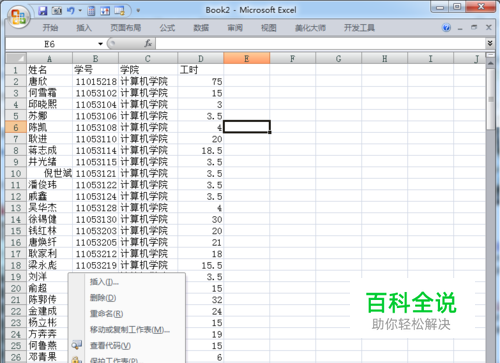Click the vertical scrollbar up arrow
The width and height of the screenshot is (500, 363).
tap(491, 63)
